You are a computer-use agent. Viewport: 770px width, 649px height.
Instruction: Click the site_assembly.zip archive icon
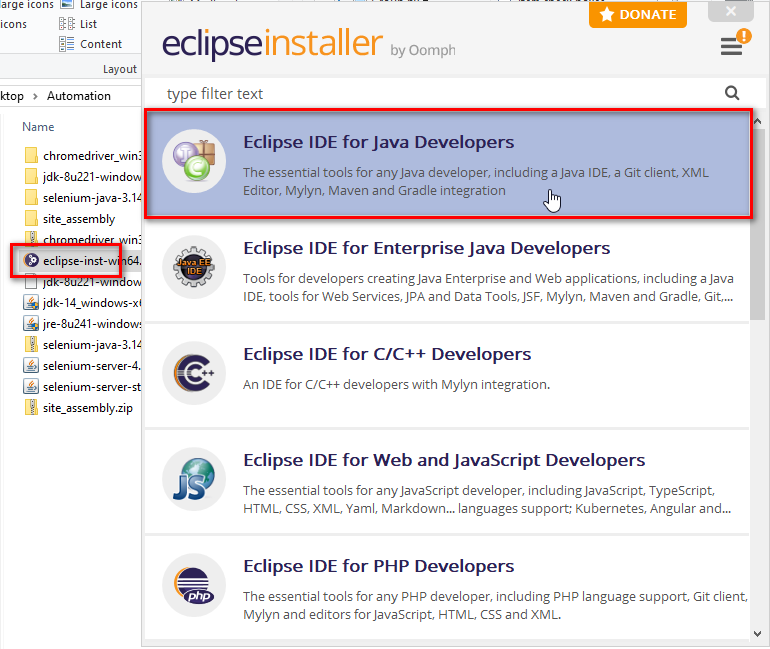coord(31,407)
